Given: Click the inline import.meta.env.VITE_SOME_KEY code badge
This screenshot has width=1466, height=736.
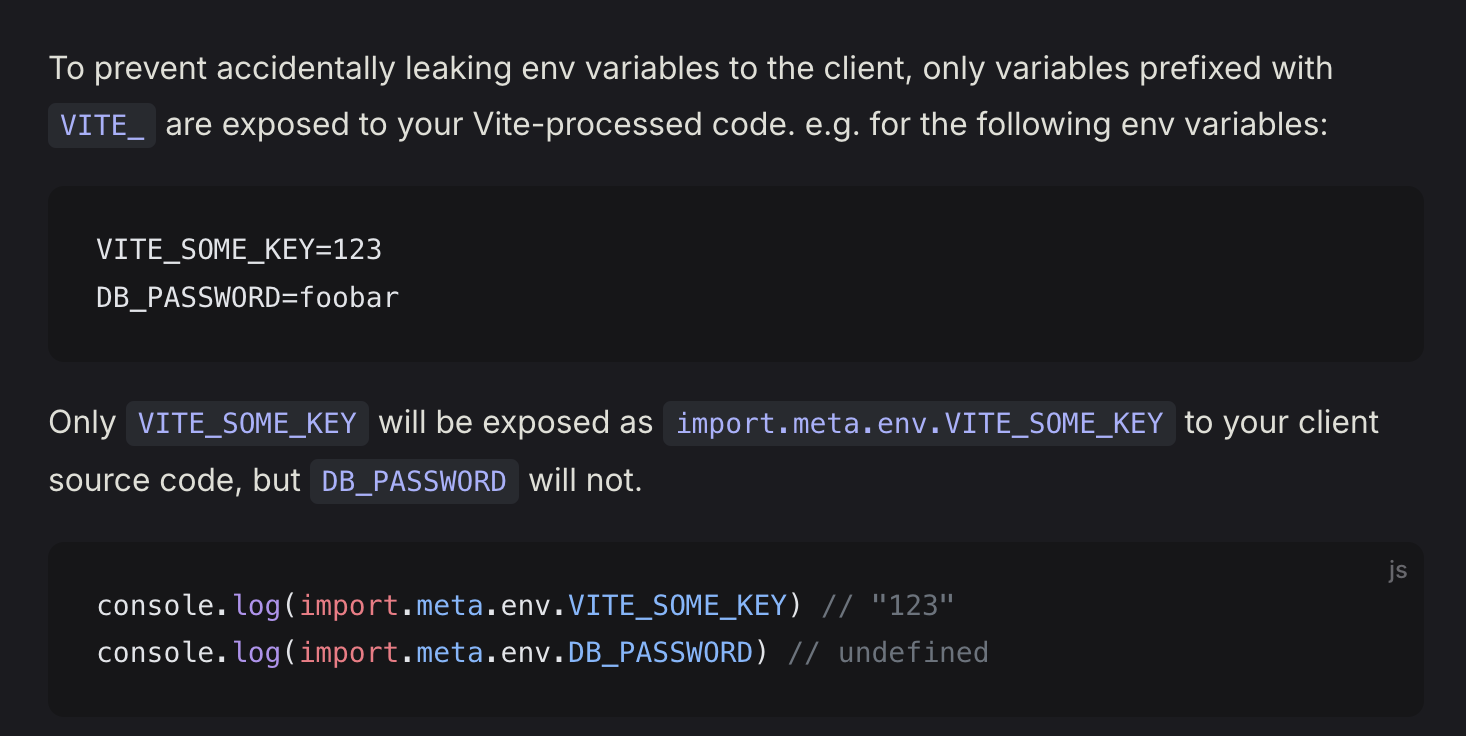Looking at the screenshot, I should click(919, 423).
